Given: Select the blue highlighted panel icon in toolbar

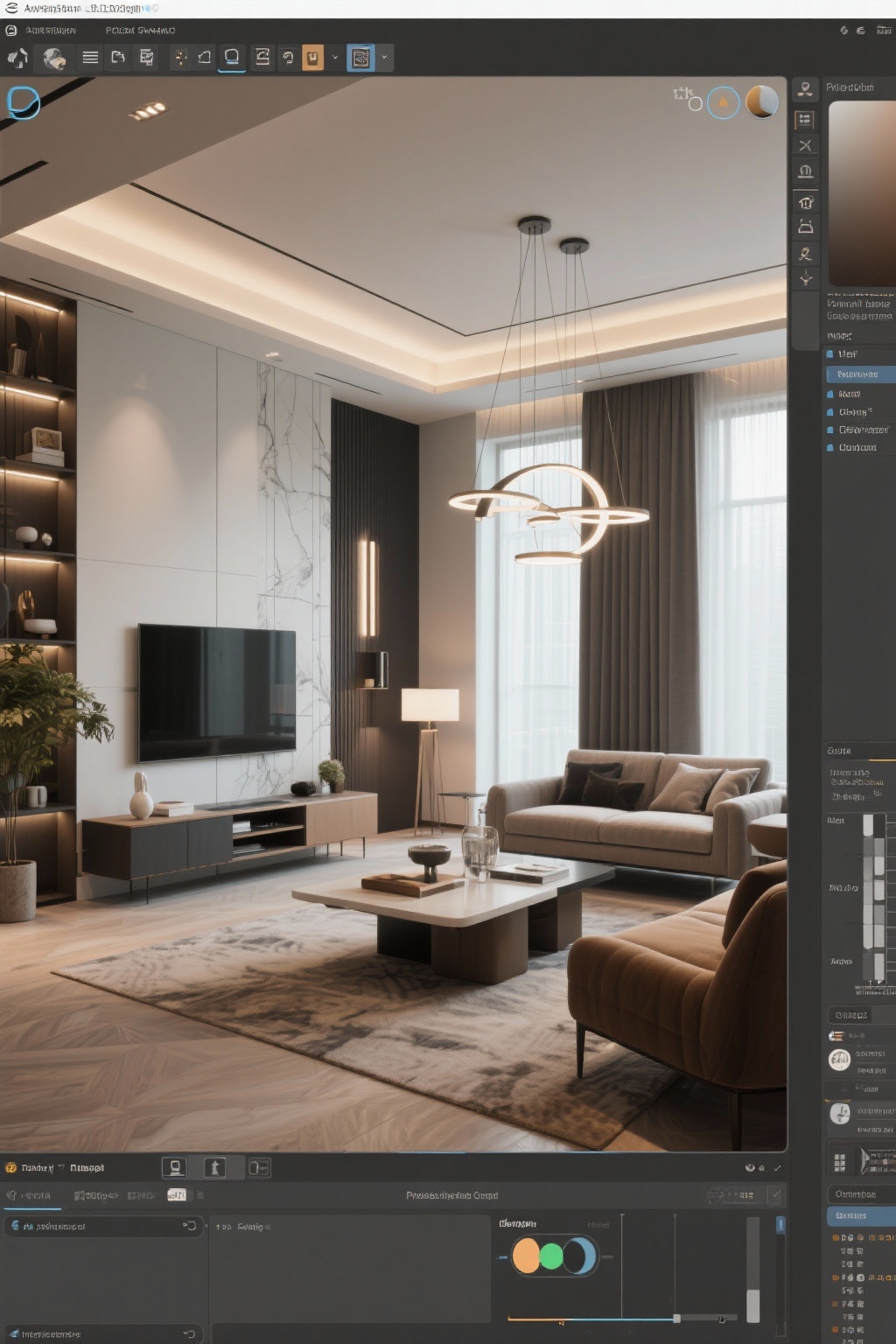Looking at the screenshot, I should click(x=360, y=58).
